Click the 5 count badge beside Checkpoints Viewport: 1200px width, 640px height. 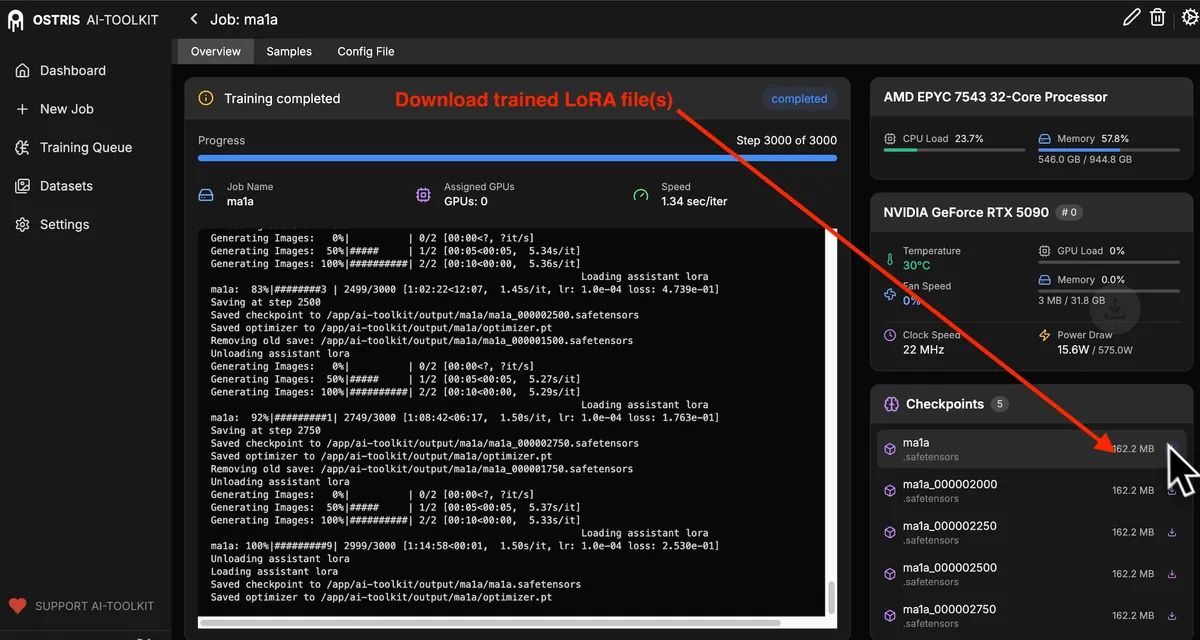click(x=1000, y=404)
